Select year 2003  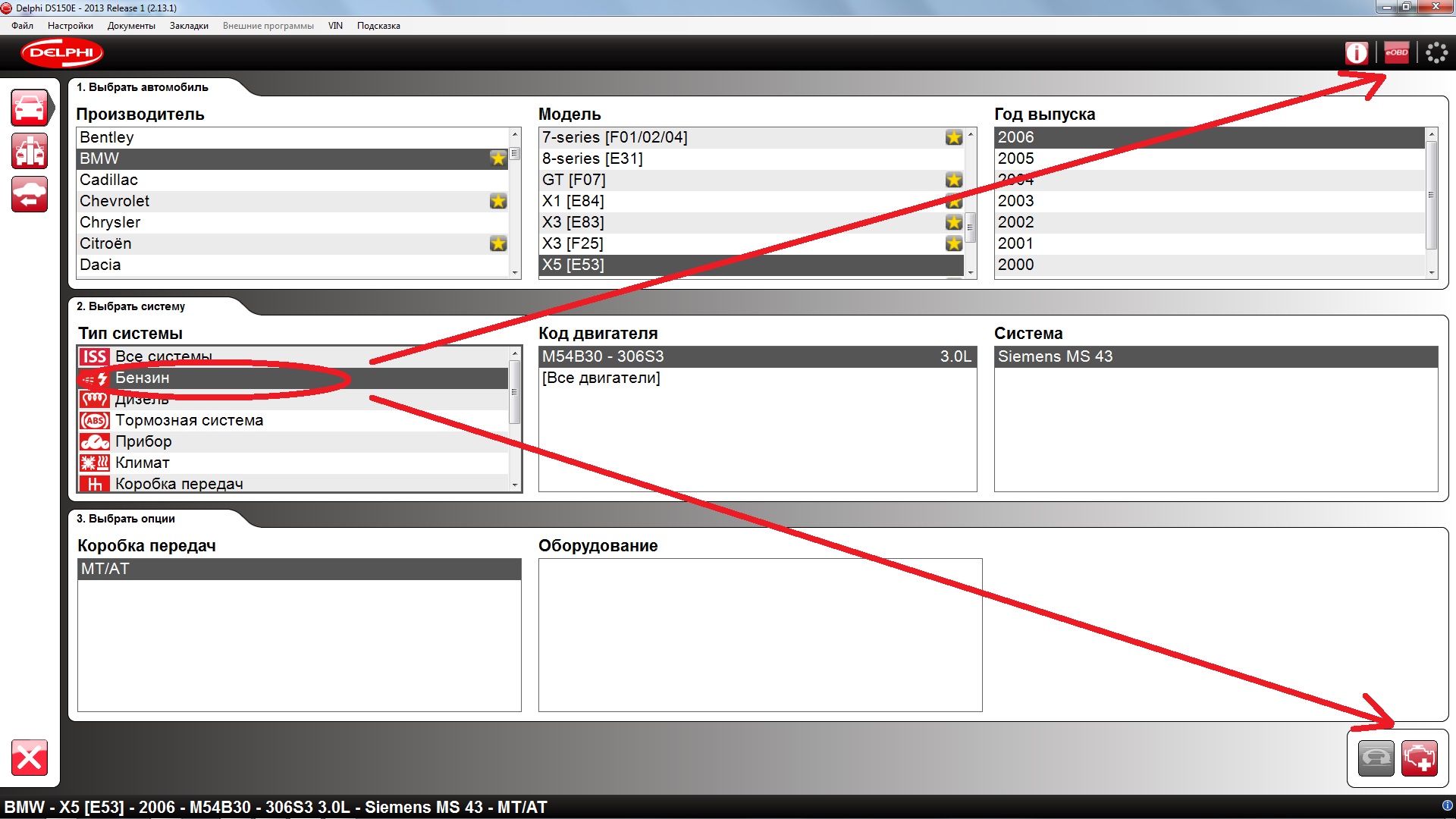[1210, 201]
